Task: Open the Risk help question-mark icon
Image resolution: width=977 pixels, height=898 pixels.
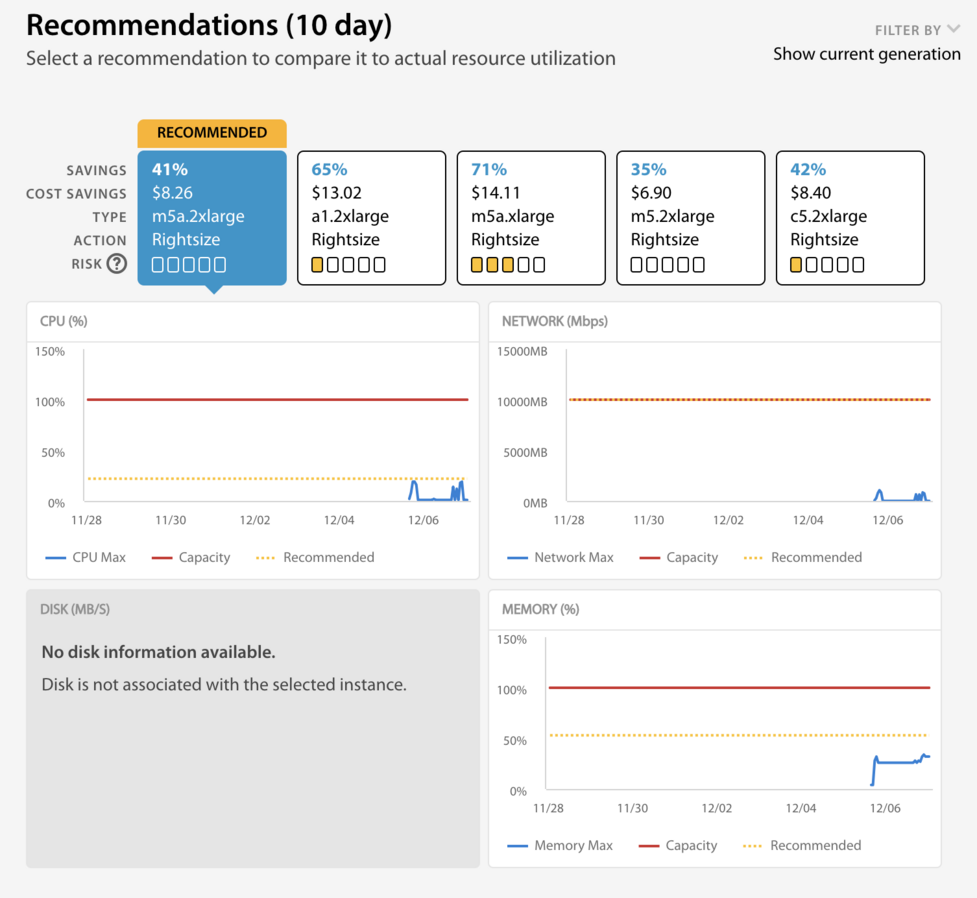Action: click(117, 264)
